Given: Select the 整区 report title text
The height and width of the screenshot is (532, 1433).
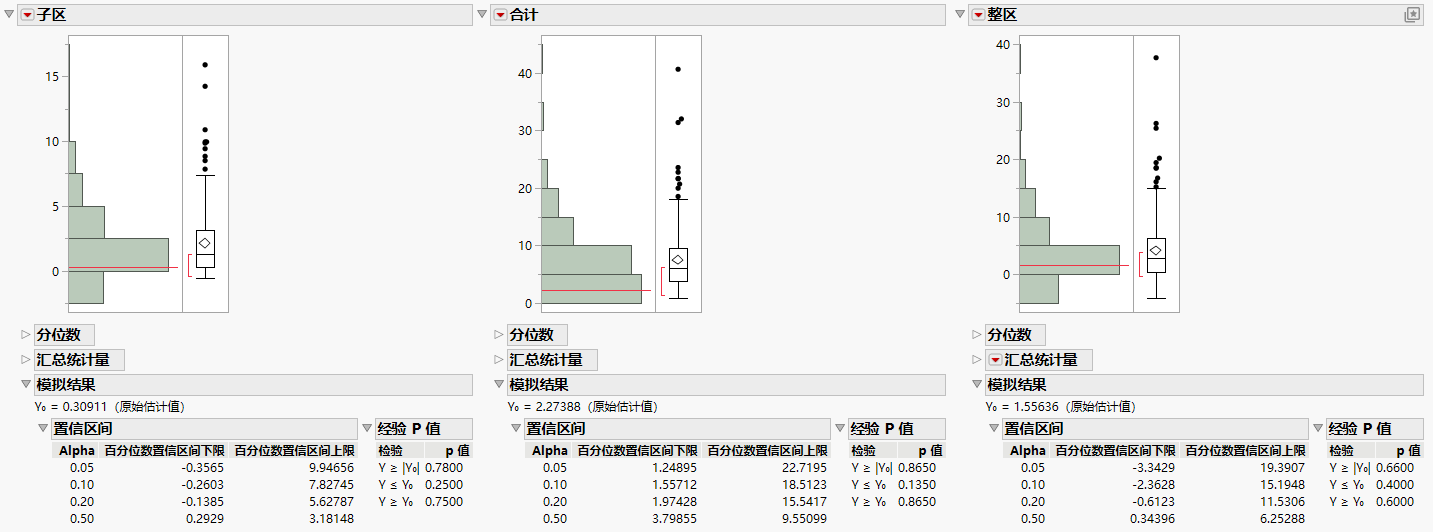Looking at the screenshot, I should pos(1003,15).
